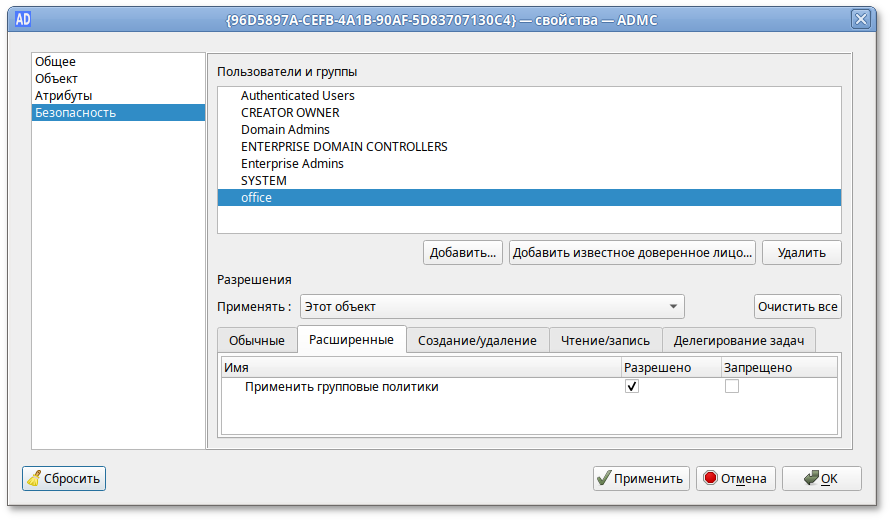Image resolution: width=890 pixels, height=520 pixels.
Task: Select the office trustee row
Action: [529, 198]
